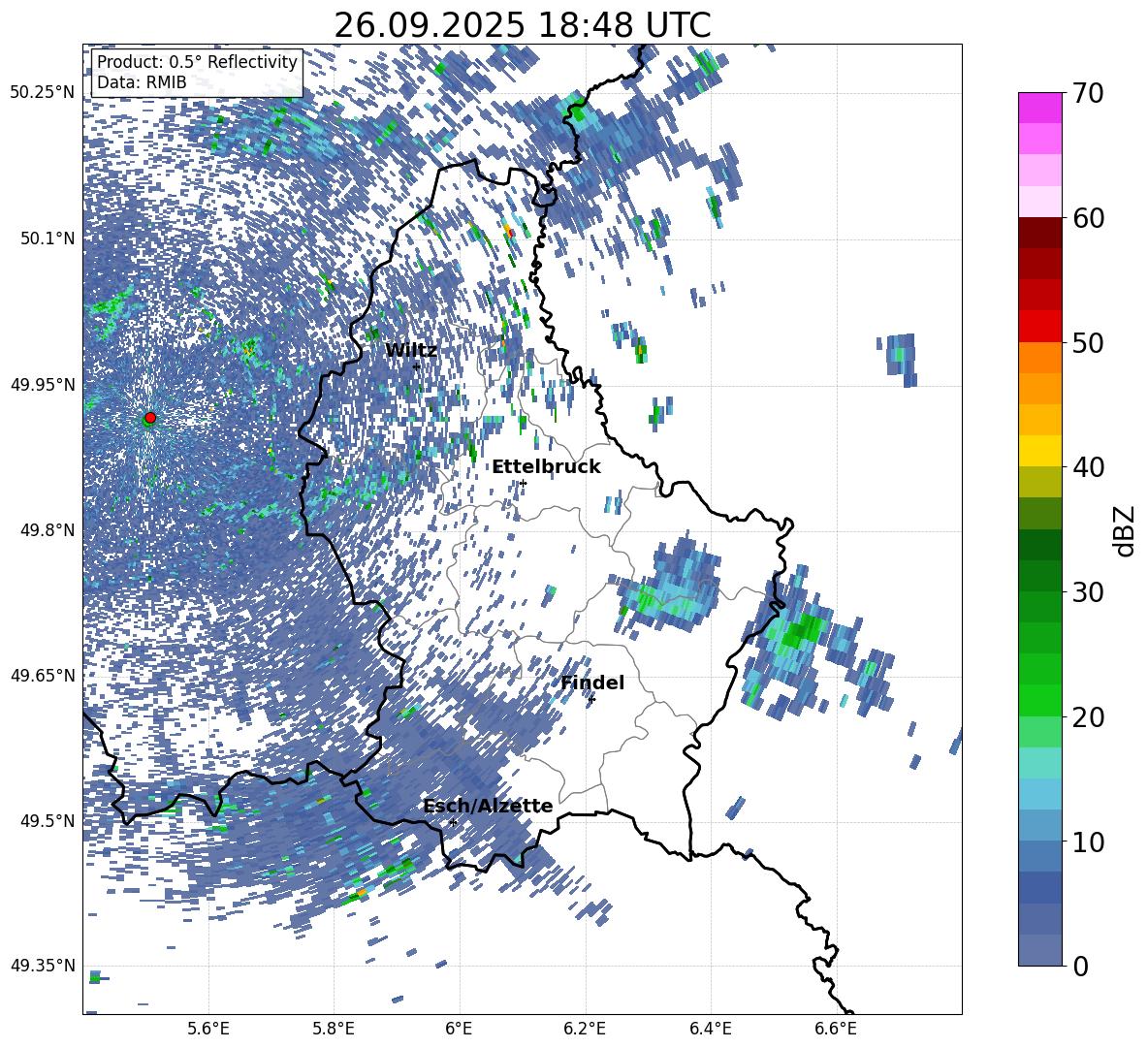Click the 49.8°N latitude label
Screen dimensions: 1148x1048
click(x=47, y=530)
